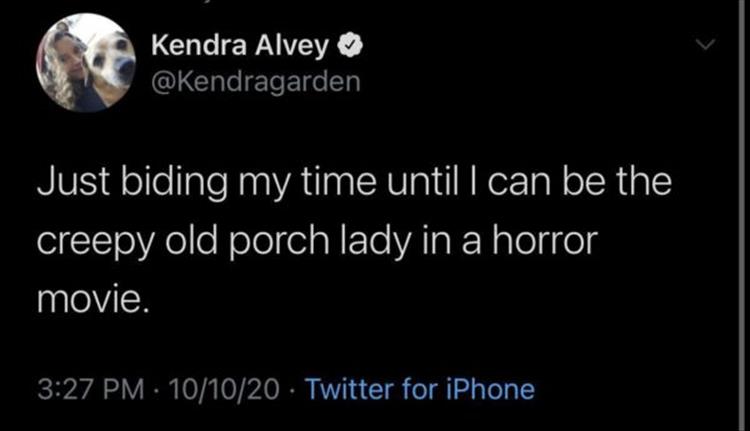Click the word 'movie.' in the tweet
This screenshot has width=750, height=431.
tap(93, 299)
